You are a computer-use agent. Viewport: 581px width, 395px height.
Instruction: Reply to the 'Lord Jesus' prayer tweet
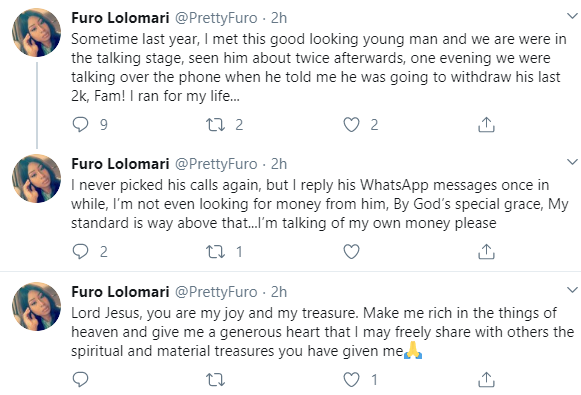point(80,379)
